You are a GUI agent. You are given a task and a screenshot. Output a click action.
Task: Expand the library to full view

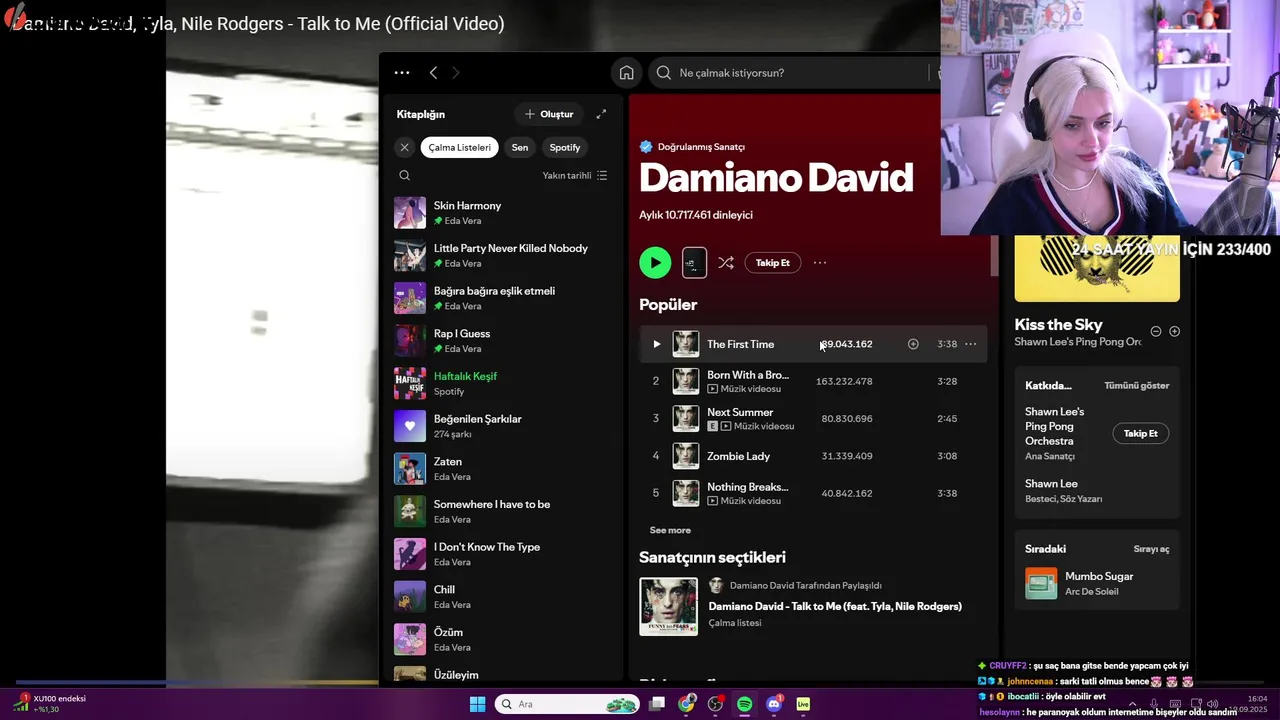click(601, 114)
